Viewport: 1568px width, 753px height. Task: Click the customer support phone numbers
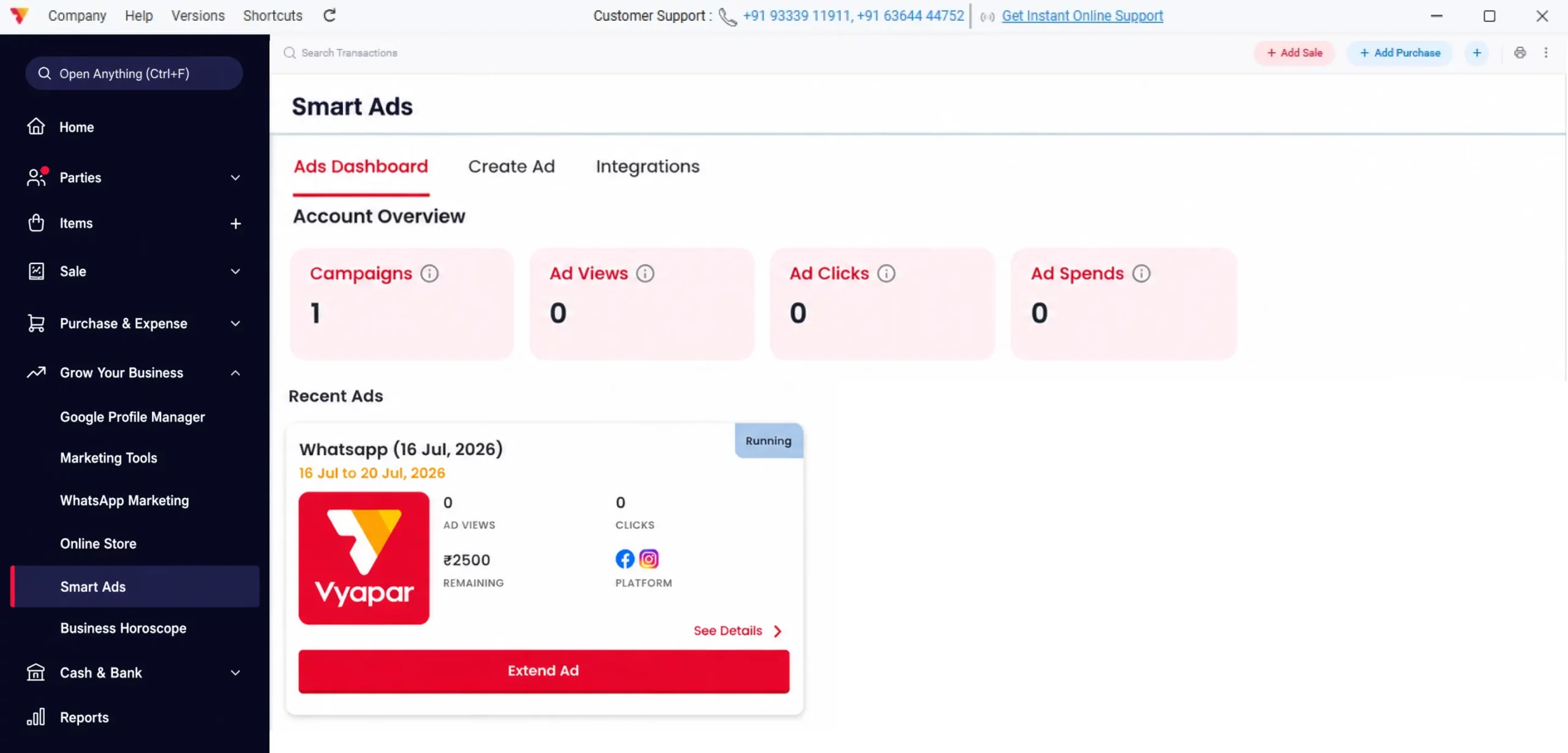853,16
